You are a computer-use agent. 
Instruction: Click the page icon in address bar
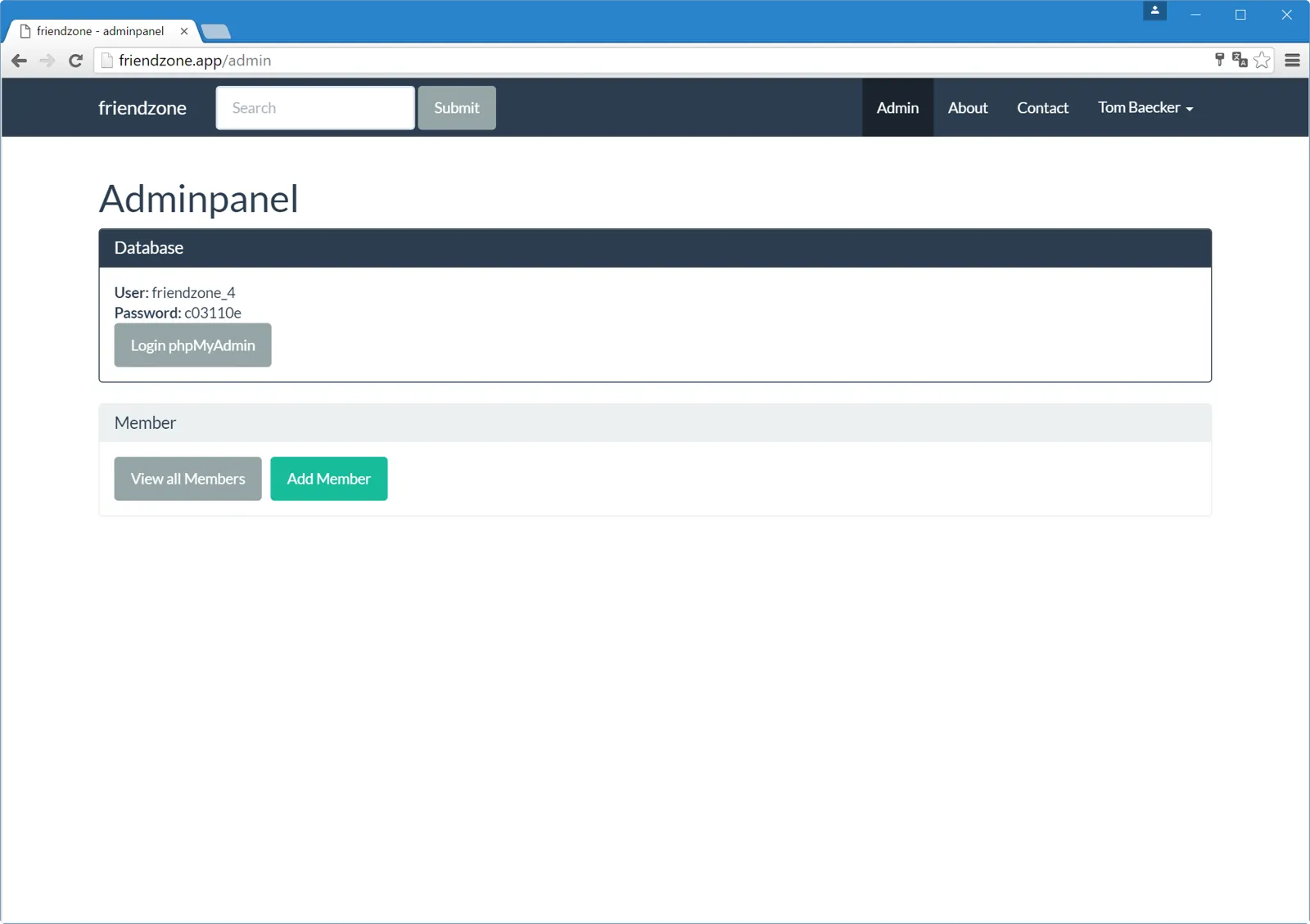coord(107,61)
